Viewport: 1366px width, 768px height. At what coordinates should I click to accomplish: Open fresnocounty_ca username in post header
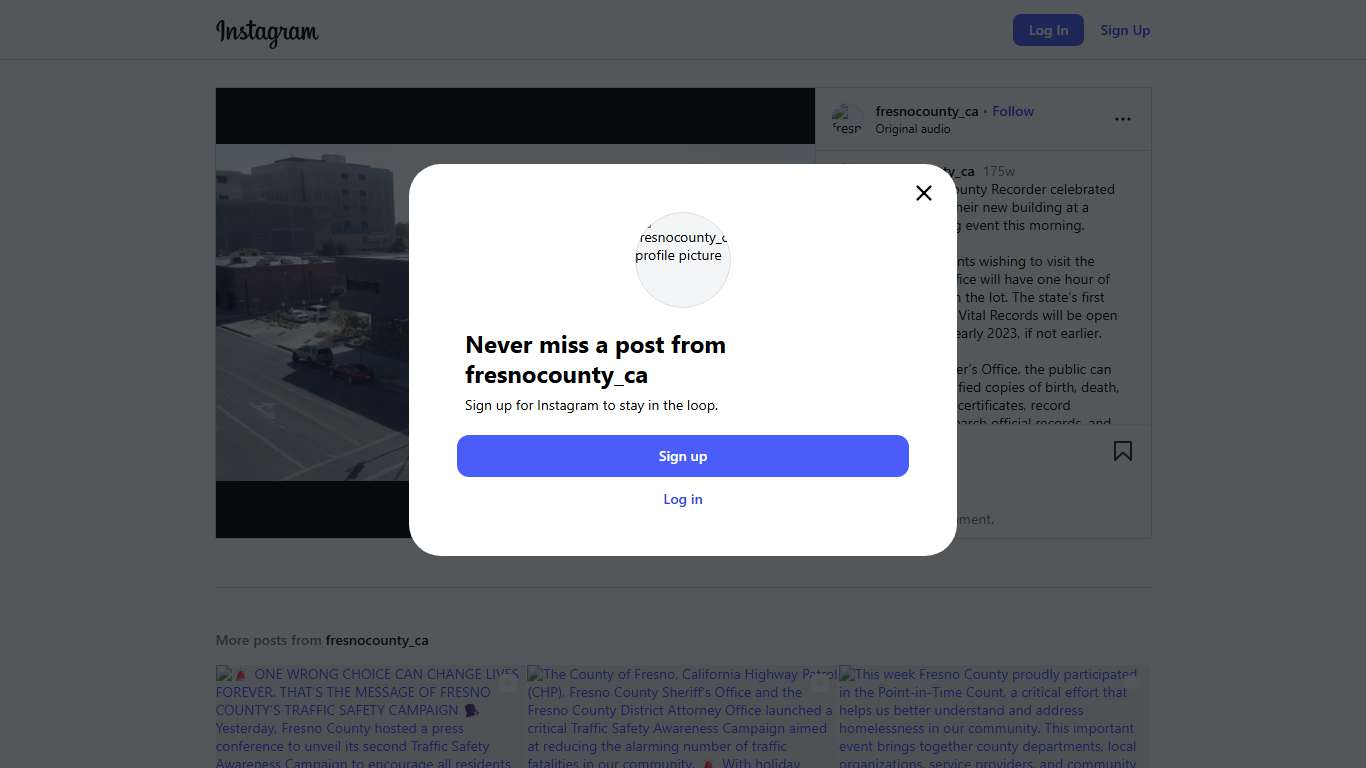pyautogui.click(x=926, y=111)
